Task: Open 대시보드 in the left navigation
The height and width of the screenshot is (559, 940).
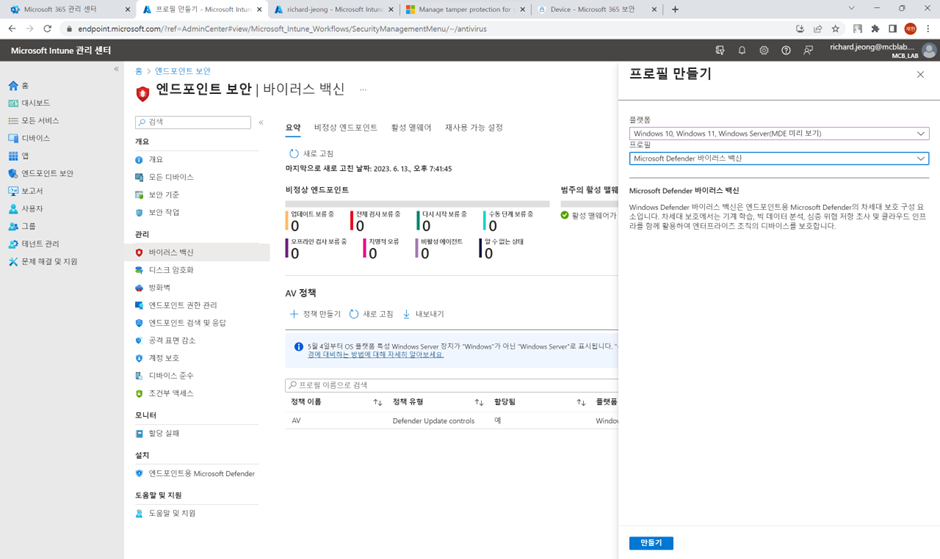Action: [29, 103]
